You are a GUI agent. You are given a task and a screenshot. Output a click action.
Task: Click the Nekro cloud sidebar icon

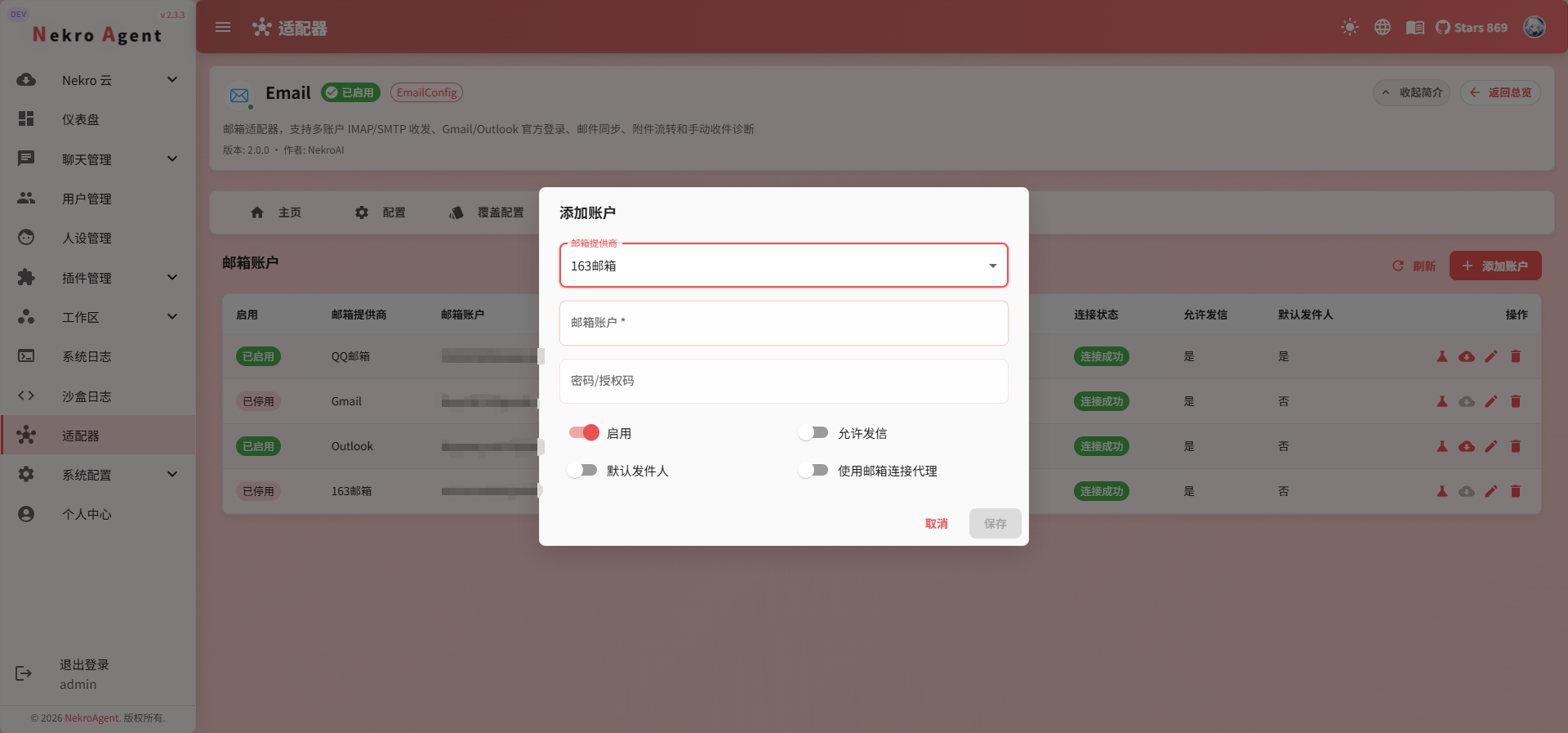(x=26, y=80)
